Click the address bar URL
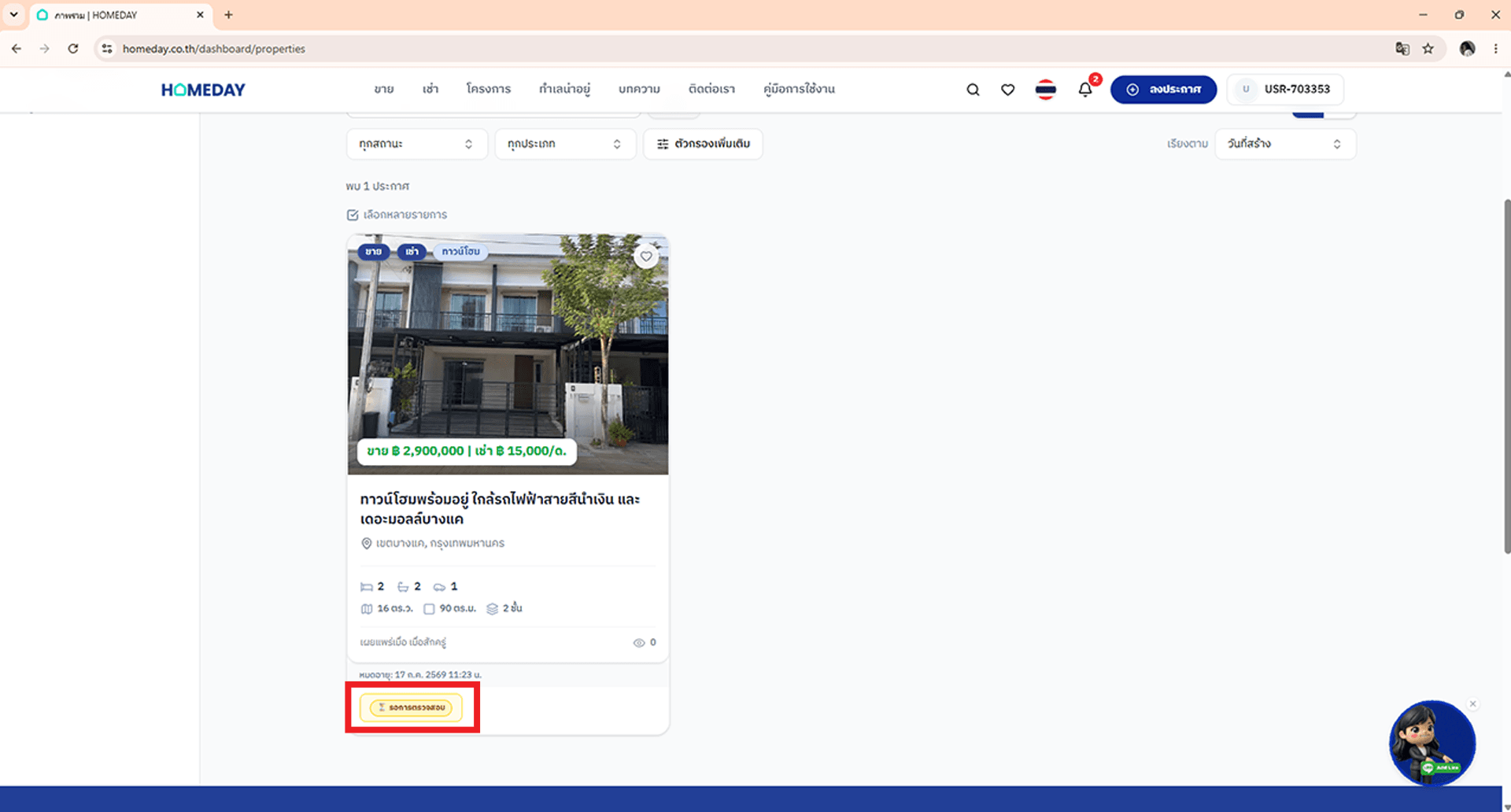 (x=214, y=49)
